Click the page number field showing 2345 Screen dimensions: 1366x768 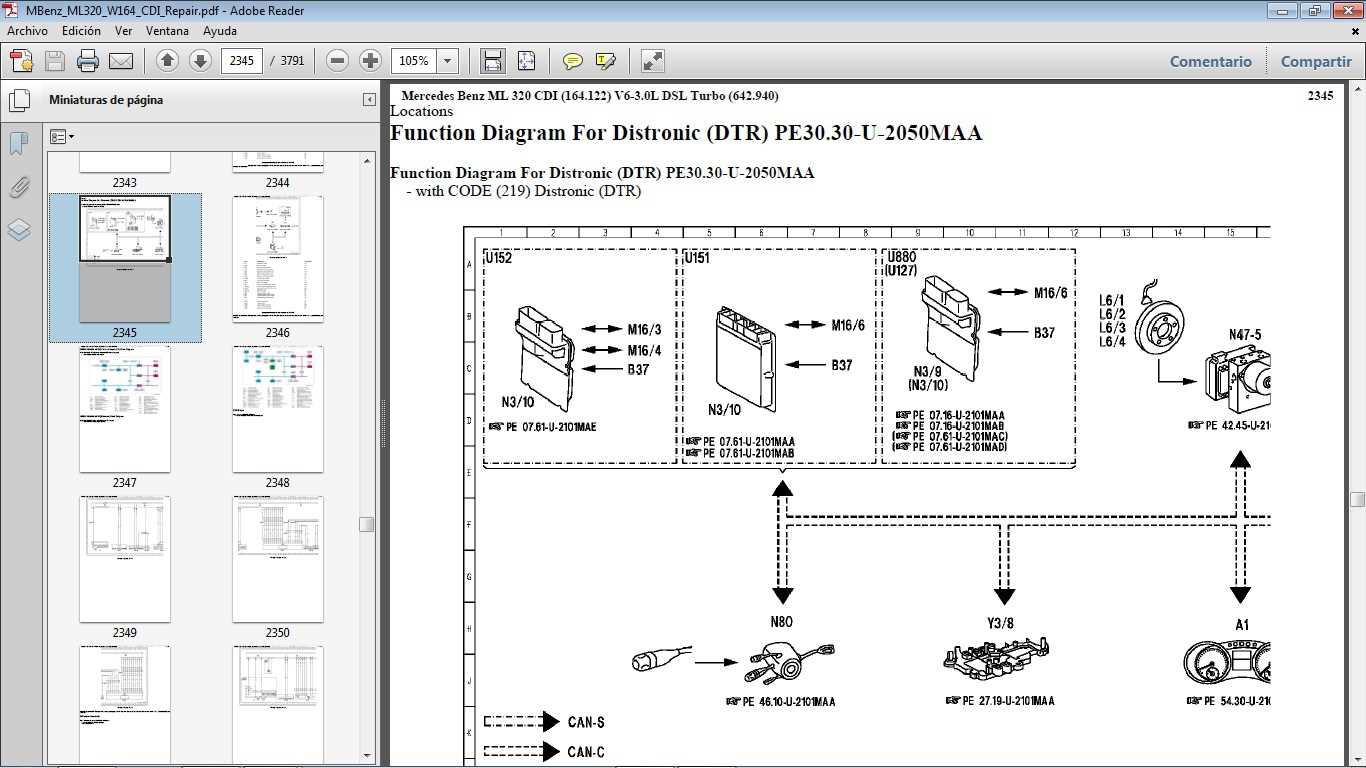pos(241,61)
